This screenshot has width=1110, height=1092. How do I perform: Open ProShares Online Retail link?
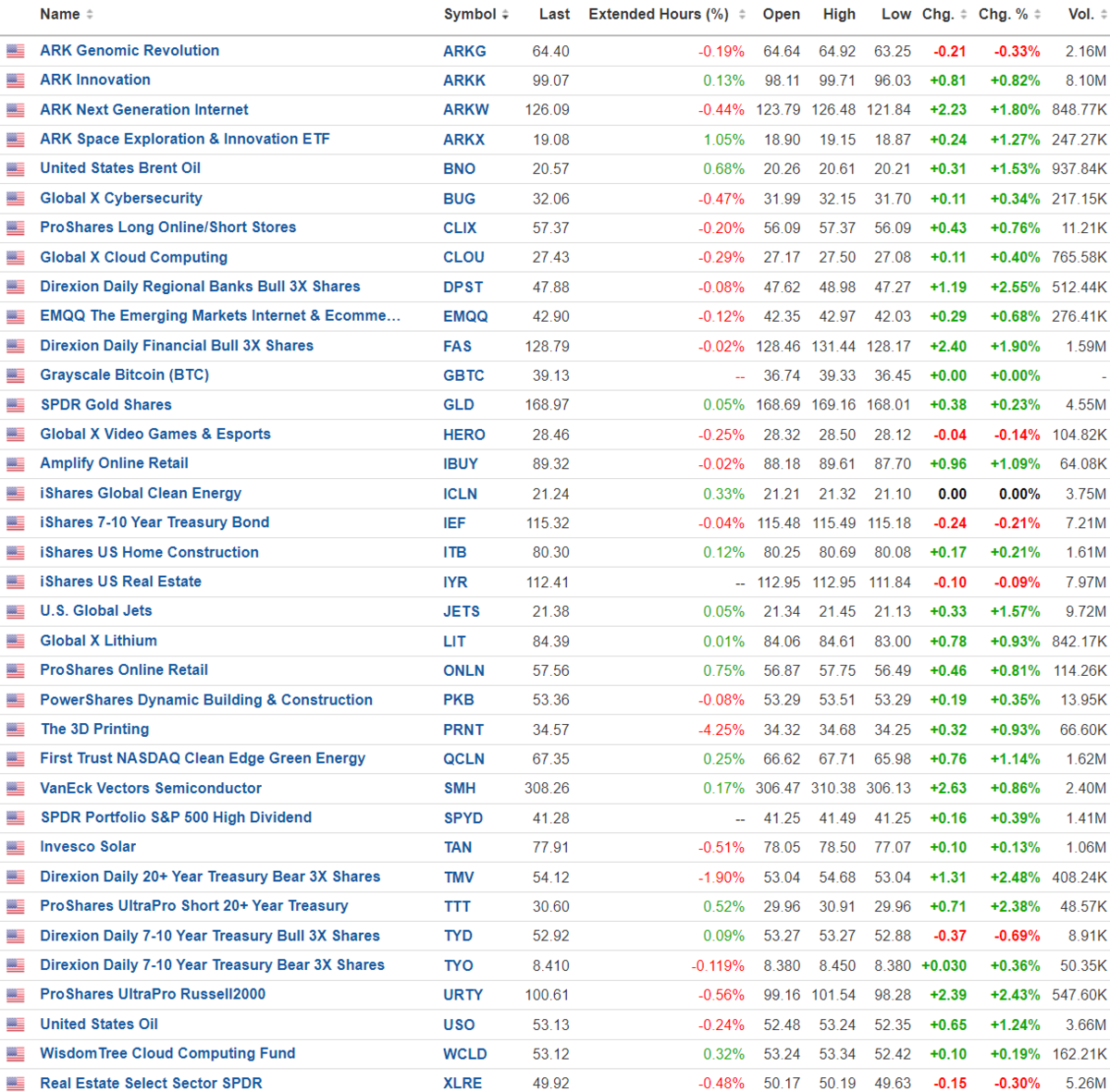click(x=124, y=670)
